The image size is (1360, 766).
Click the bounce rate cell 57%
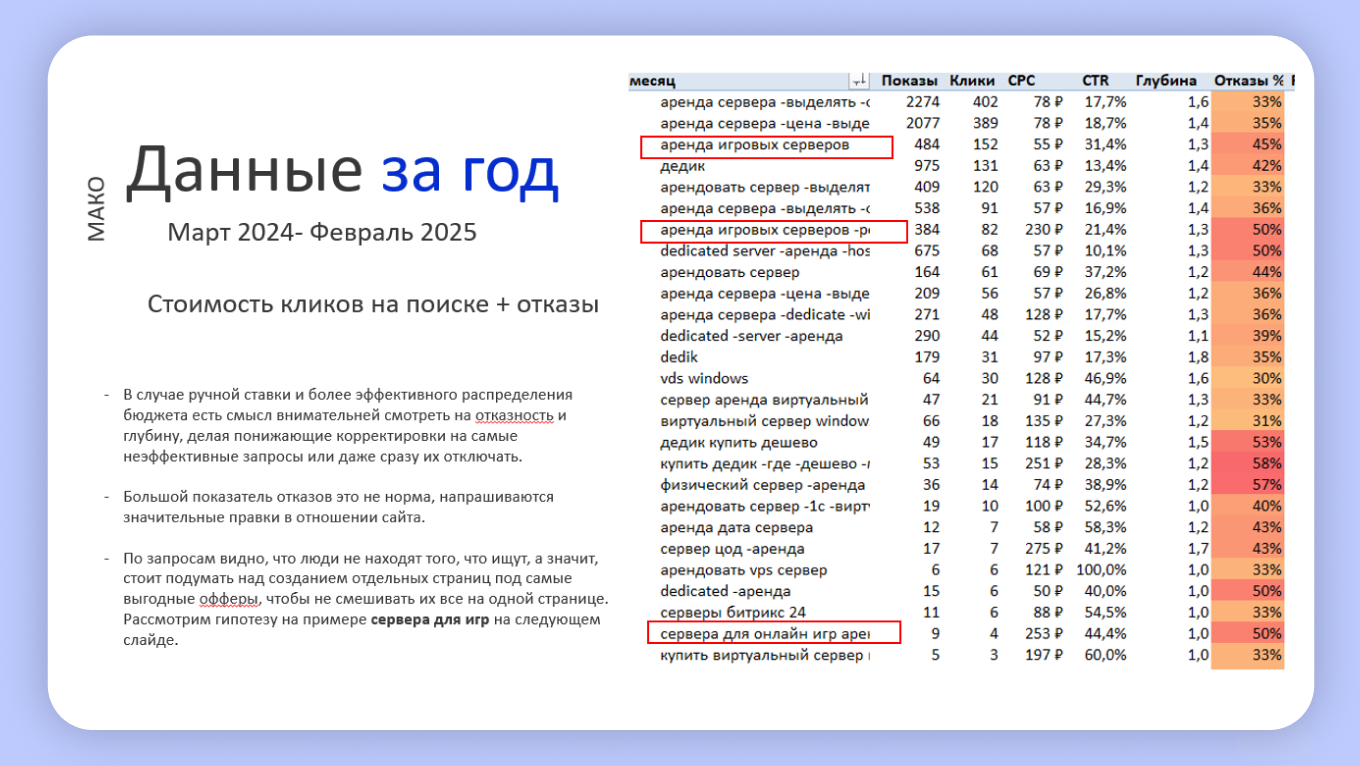coord(1247,485)
